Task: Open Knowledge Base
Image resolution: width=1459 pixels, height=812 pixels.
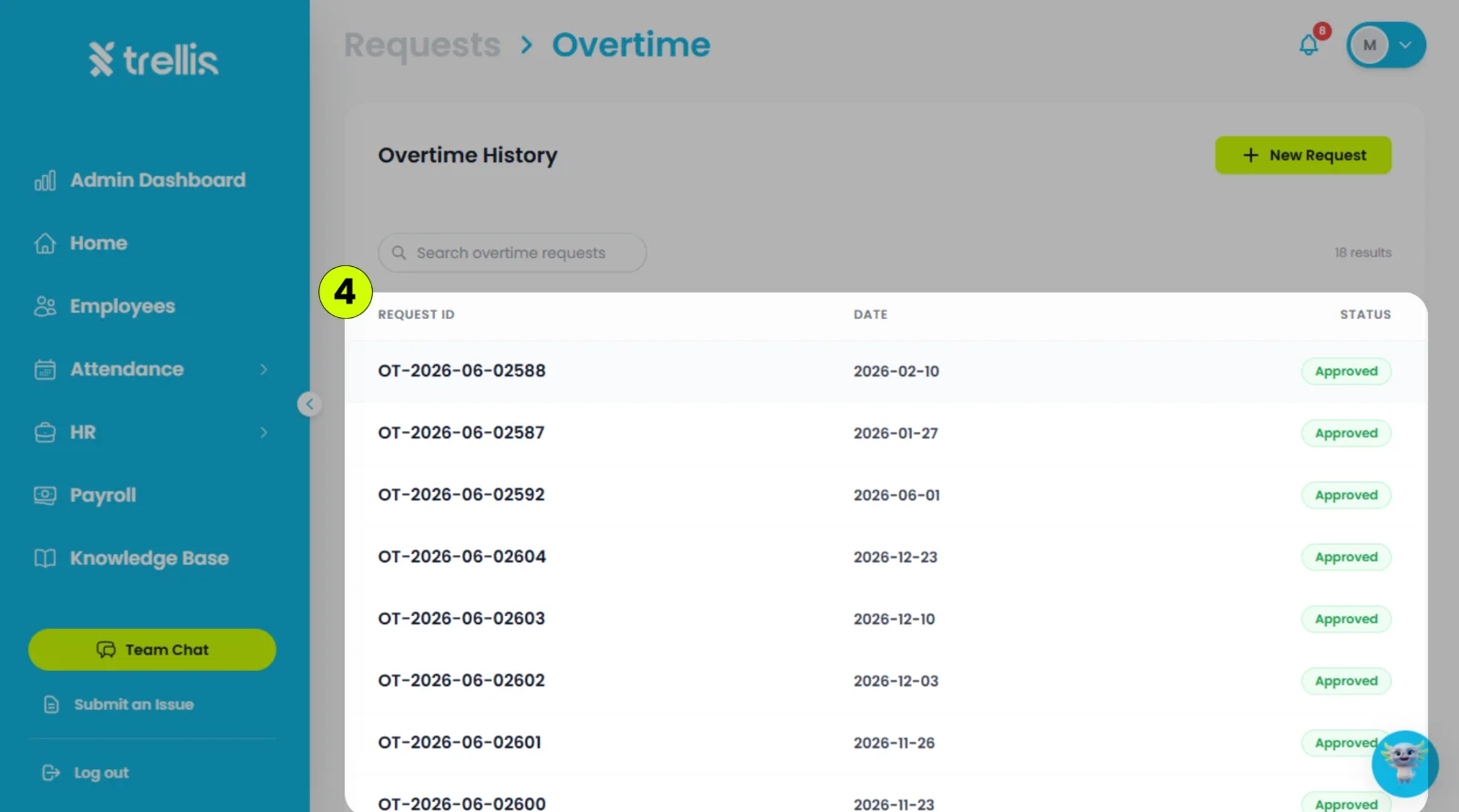Action: click(150, 558)
